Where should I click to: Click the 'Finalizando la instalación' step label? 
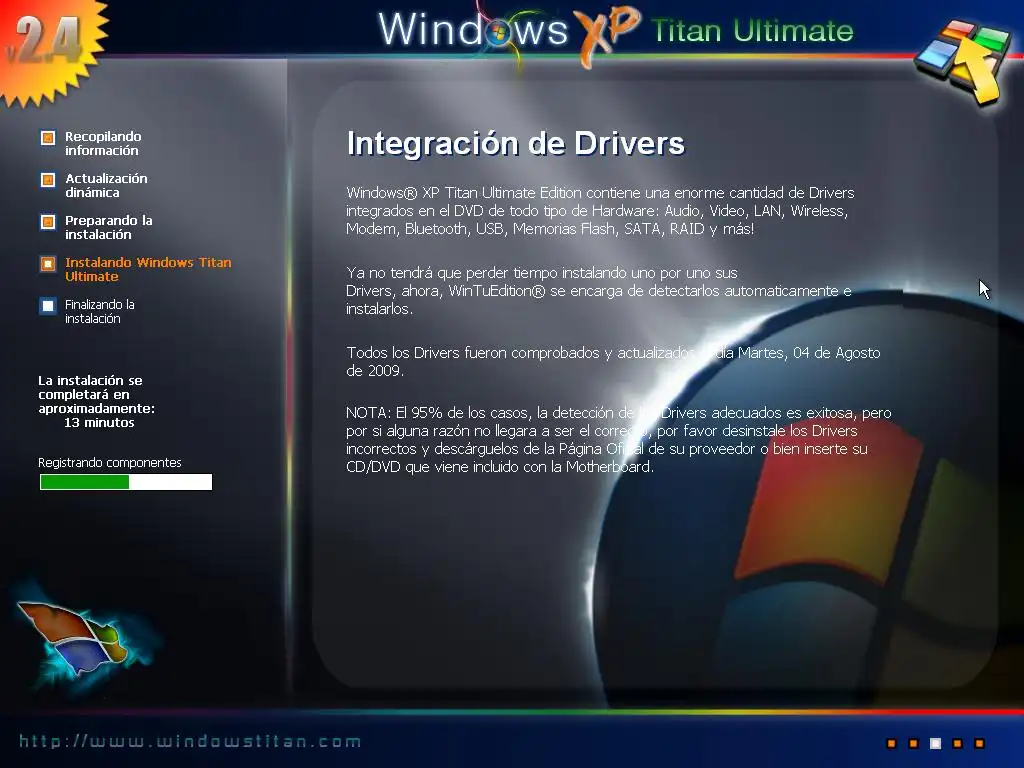(100, 312)
